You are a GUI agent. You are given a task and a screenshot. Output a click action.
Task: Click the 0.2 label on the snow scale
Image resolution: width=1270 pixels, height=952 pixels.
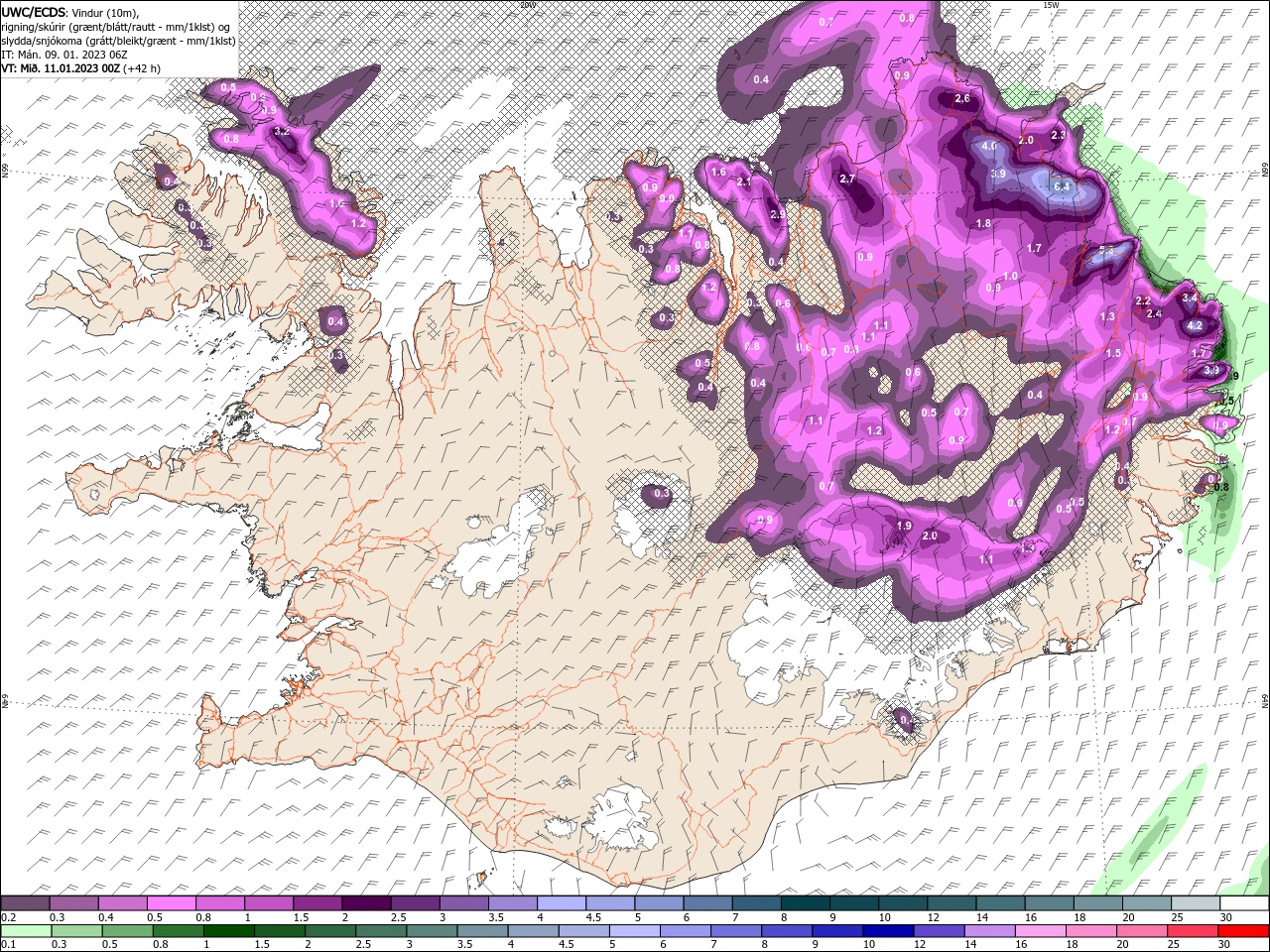pos(9,917)
